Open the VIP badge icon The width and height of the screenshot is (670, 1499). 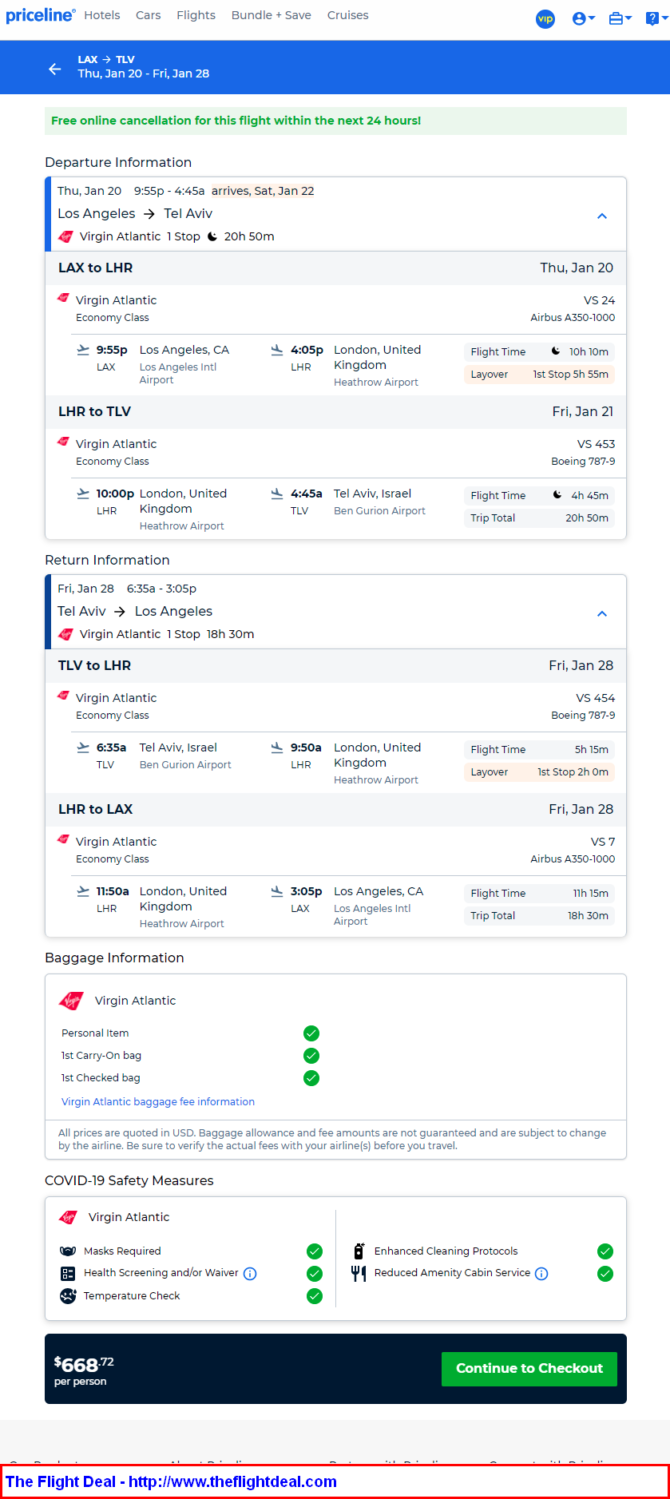click(x=545, y=18)
